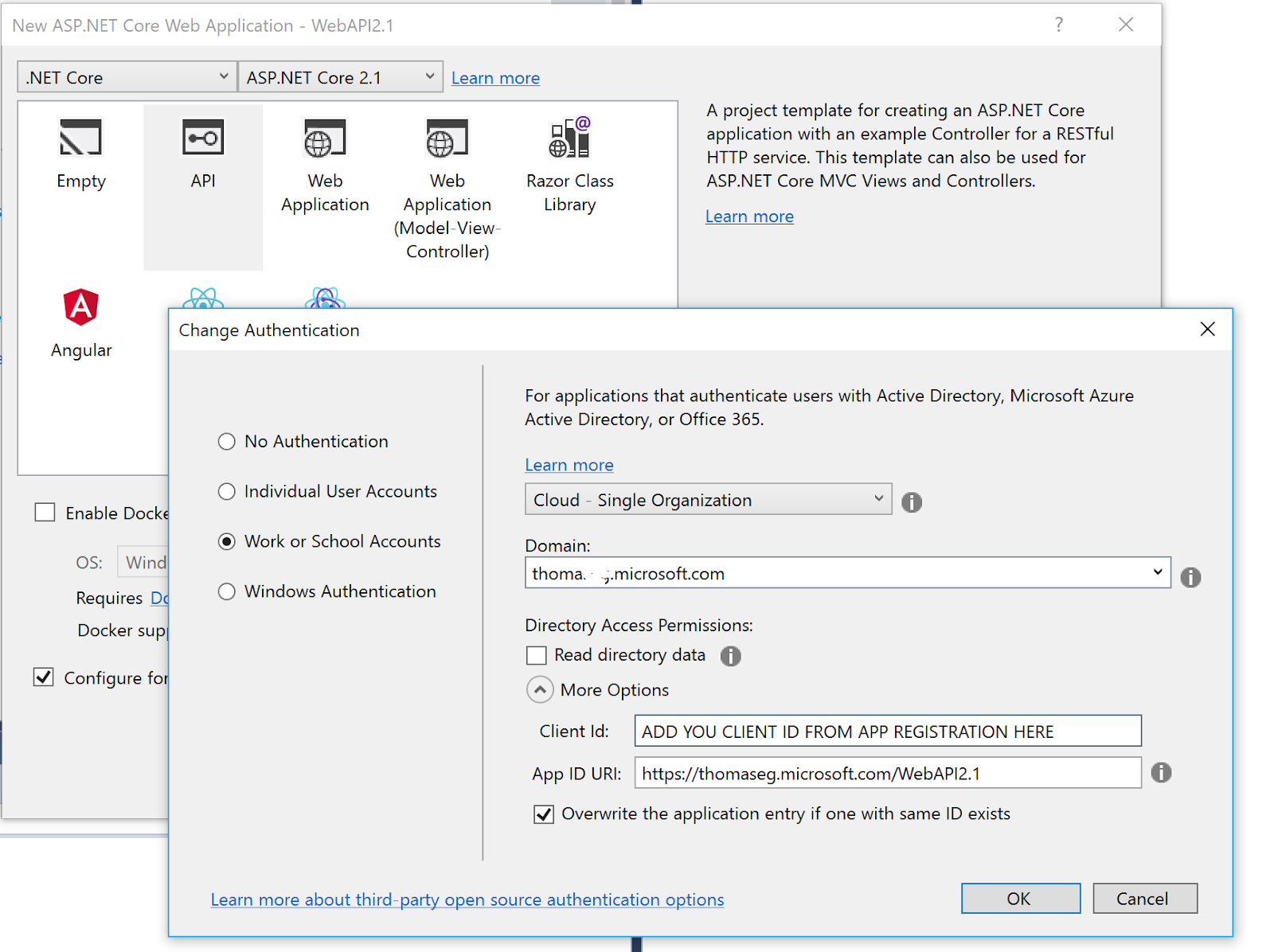Collapse the More Options expander
This screenshot has height=952, width=1274.
tap(540, 690)
